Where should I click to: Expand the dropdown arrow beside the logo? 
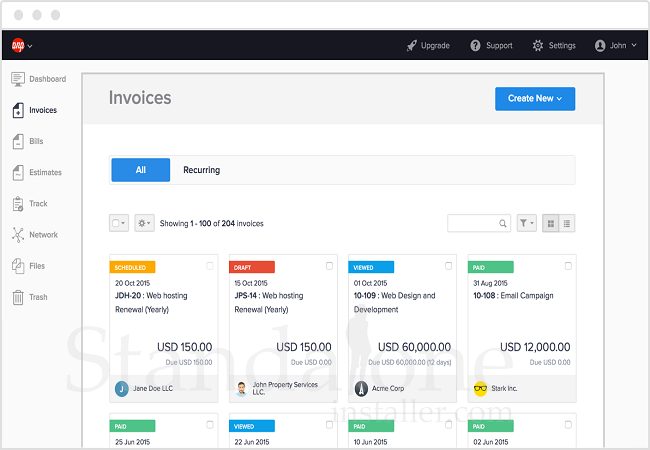click(30, 46)
